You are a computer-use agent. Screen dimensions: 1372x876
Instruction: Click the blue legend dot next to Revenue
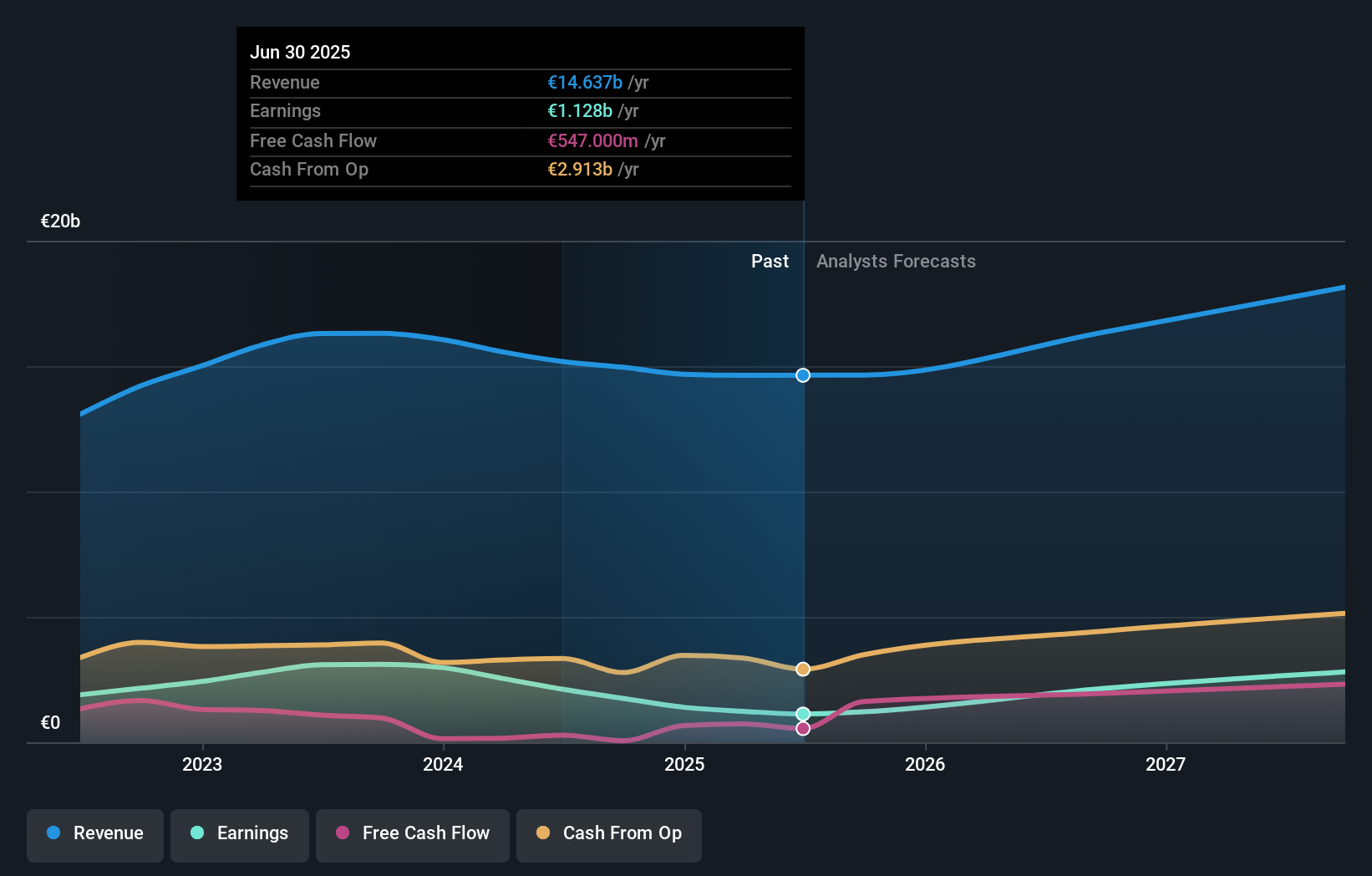pos(53,833)
